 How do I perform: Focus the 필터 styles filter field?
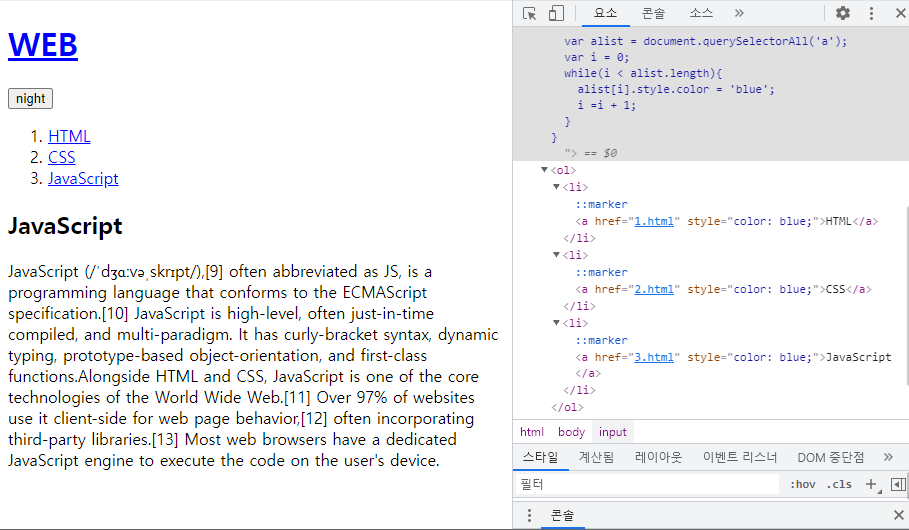click(648, 484)
